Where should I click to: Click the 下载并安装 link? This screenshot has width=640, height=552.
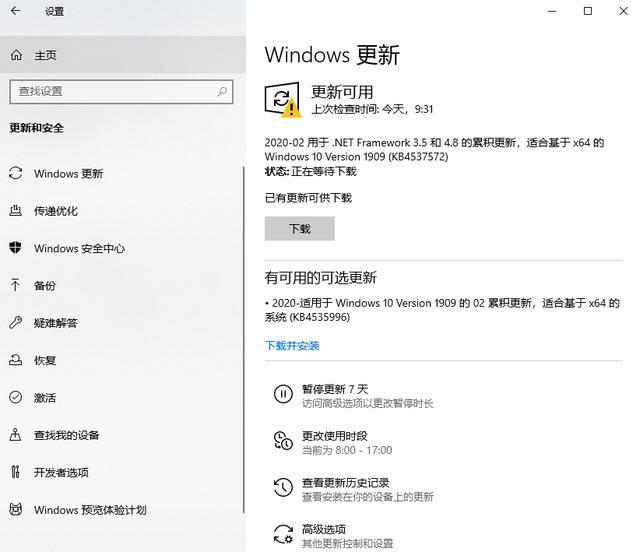point(292,346)
